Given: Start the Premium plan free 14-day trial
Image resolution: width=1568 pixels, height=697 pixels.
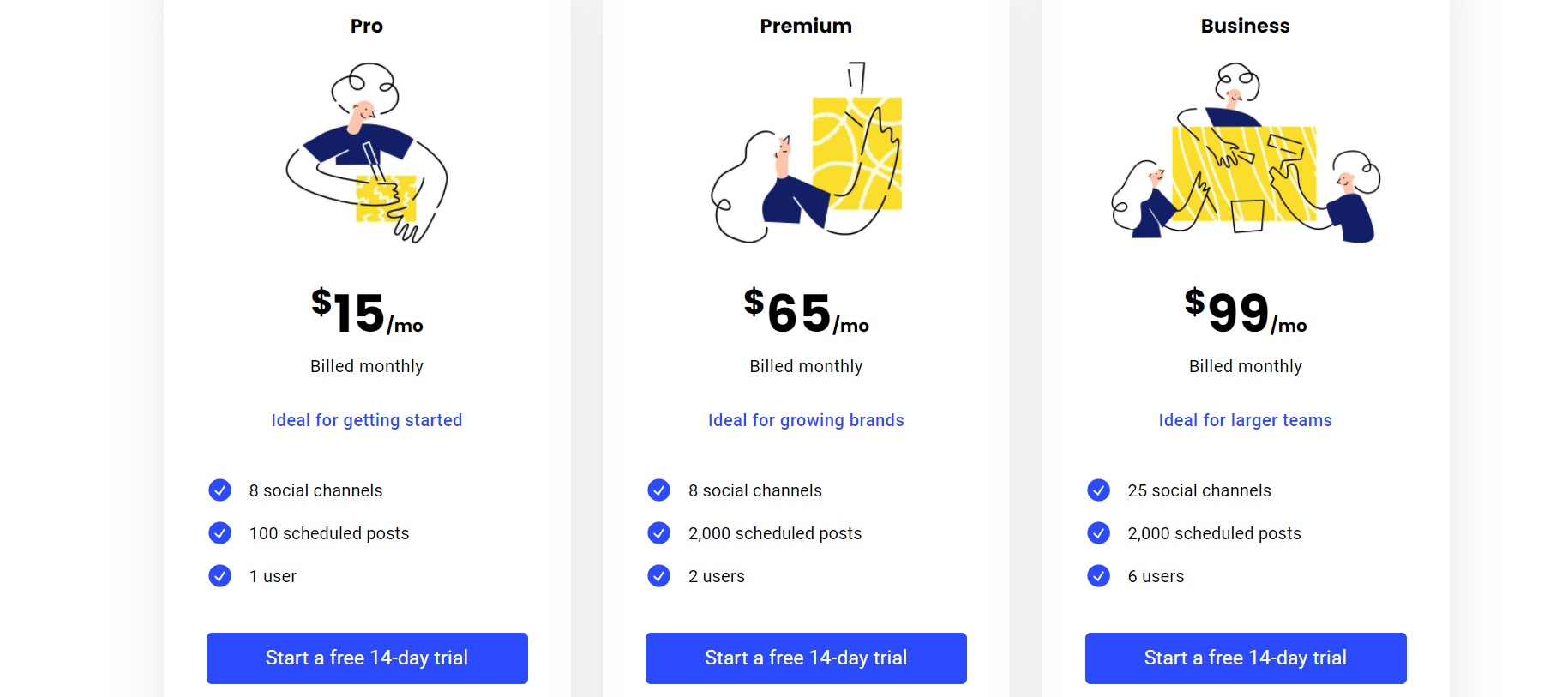Looking at the screenshot, I should tap(806, 658).
